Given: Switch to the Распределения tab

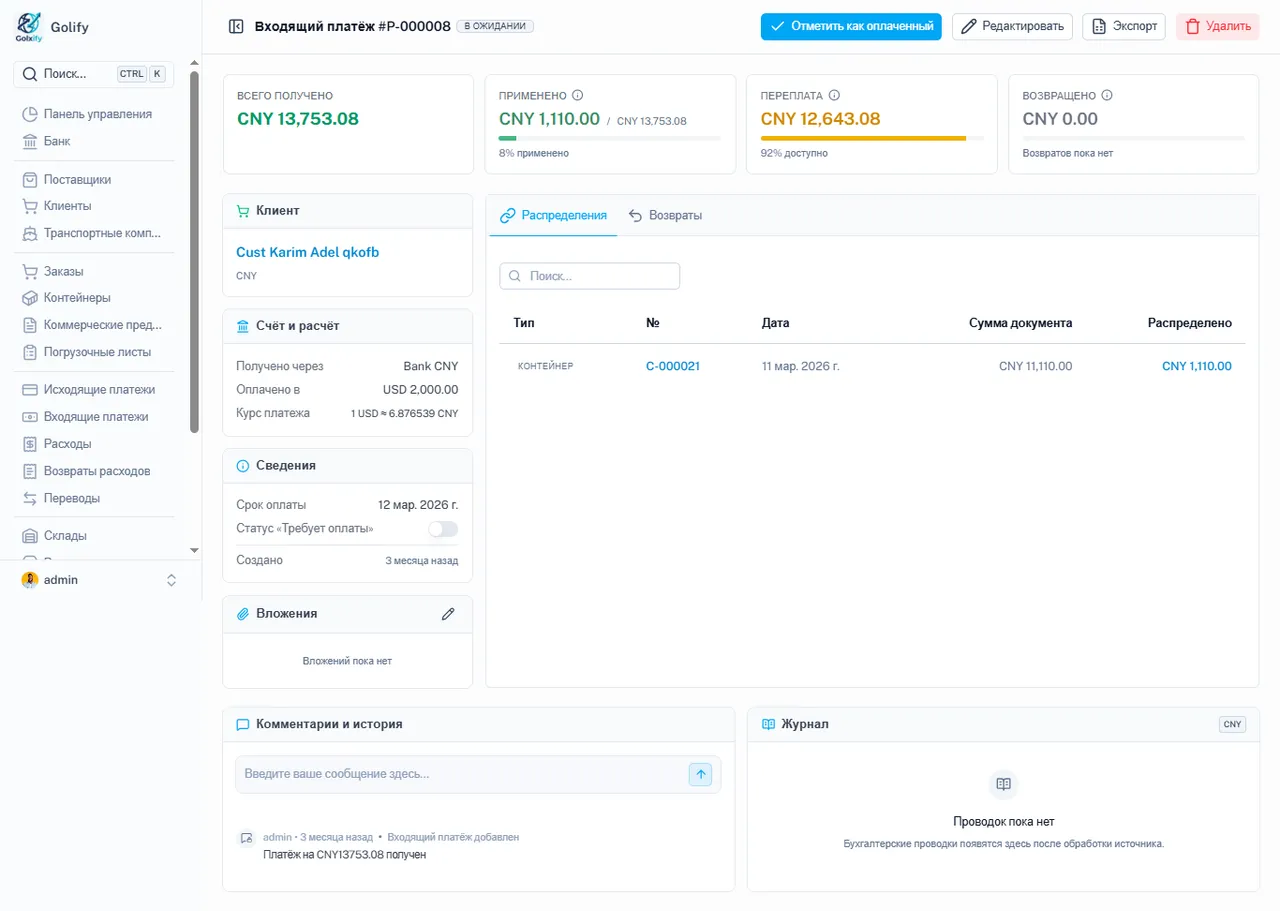Looking at the screenshot, I should coord(553,215).
